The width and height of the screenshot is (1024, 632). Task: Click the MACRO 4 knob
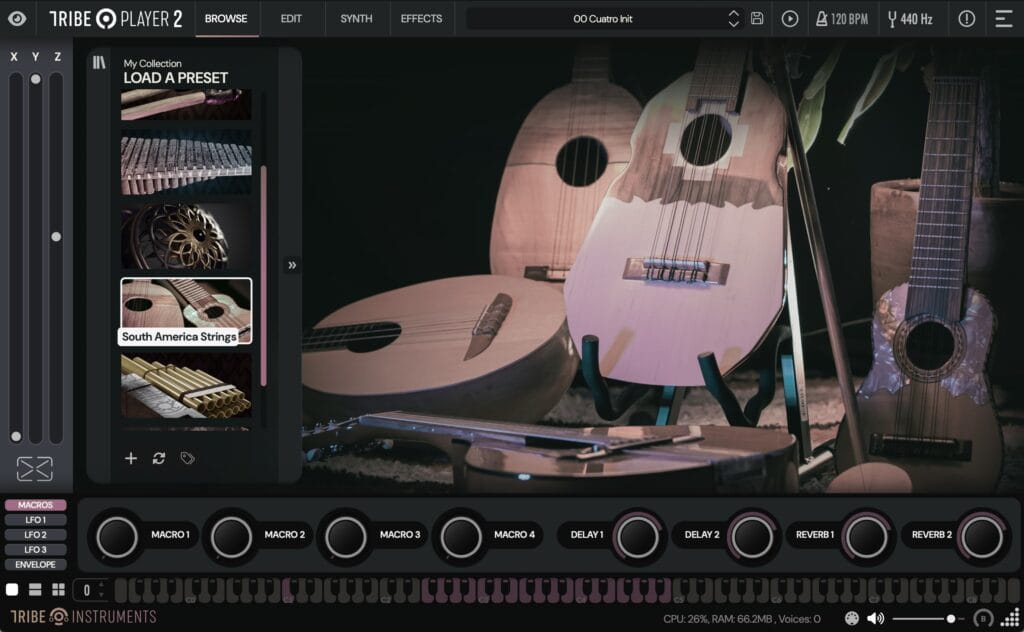(461, 537)
